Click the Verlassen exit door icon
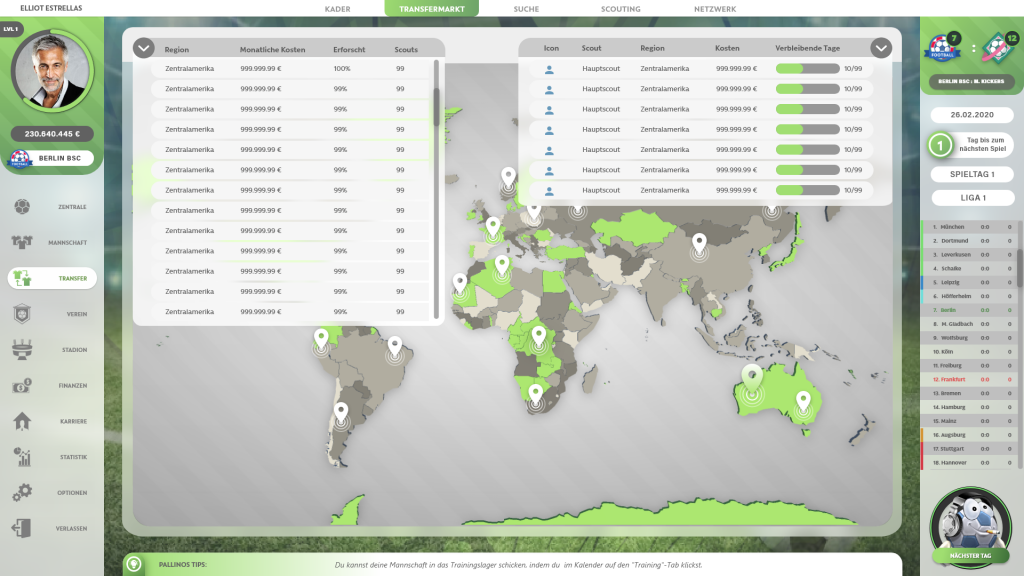This screenshot has width=1024, height=576. [x=21, y=528]
